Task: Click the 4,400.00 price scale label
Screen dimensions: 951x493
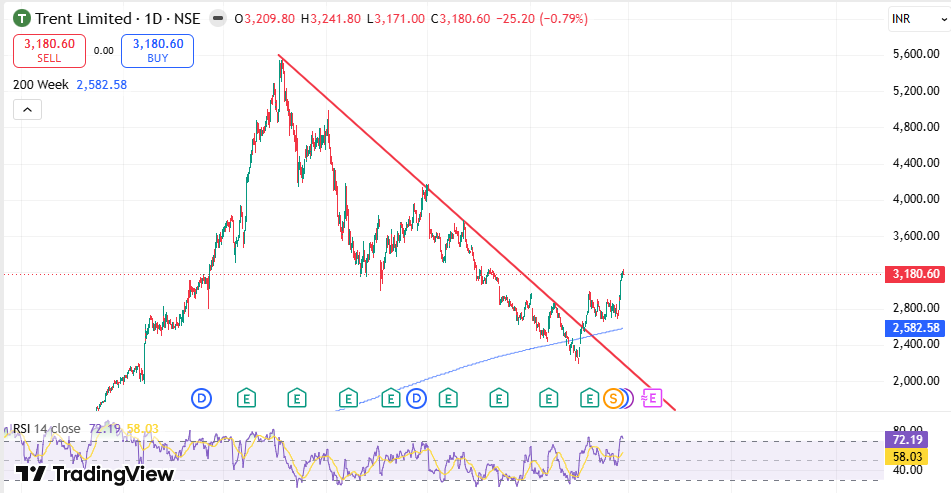Action: click(x=916, y=163)
